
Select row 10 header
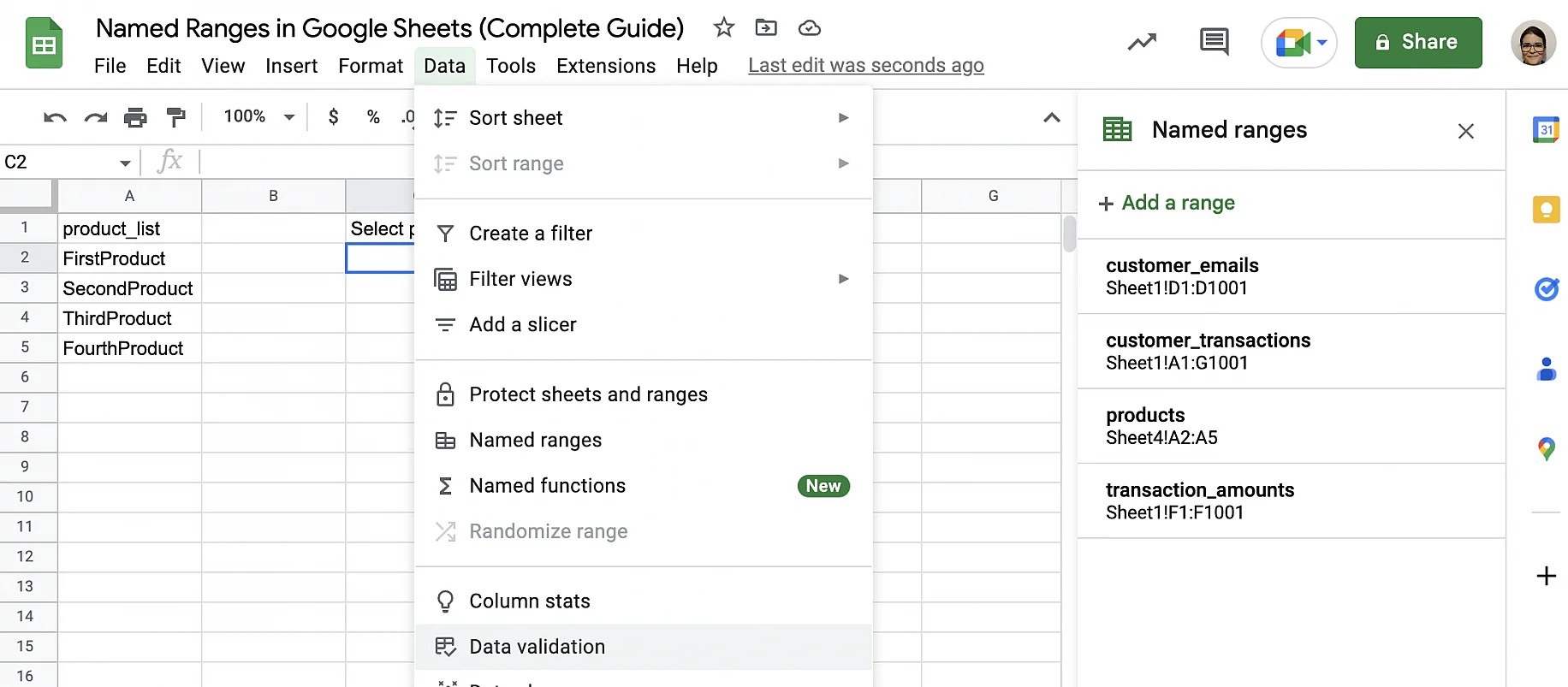[x=28, y=497]
